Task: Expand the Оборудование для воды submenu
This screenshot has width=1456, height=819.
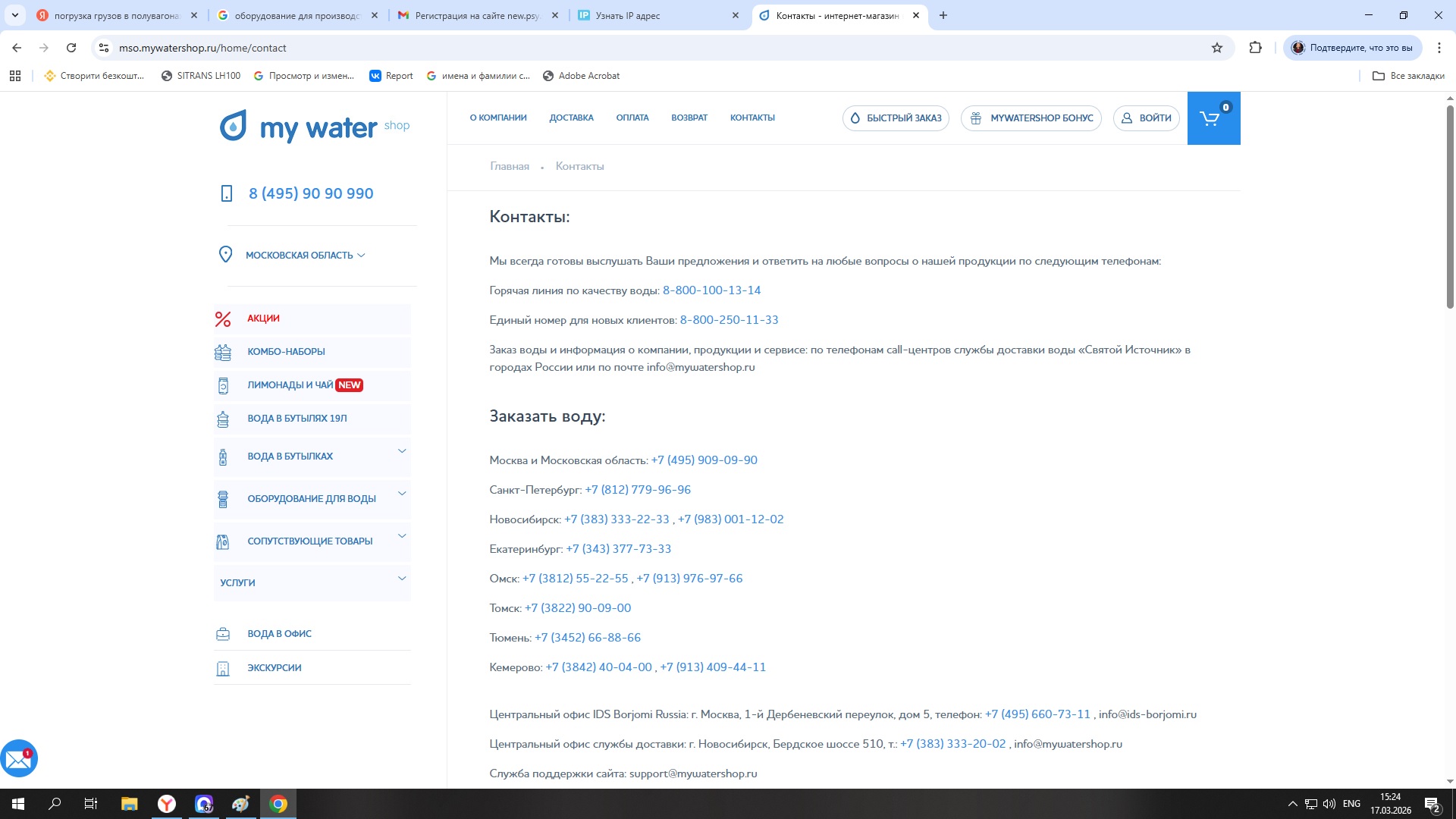Action: pos(402,494)
